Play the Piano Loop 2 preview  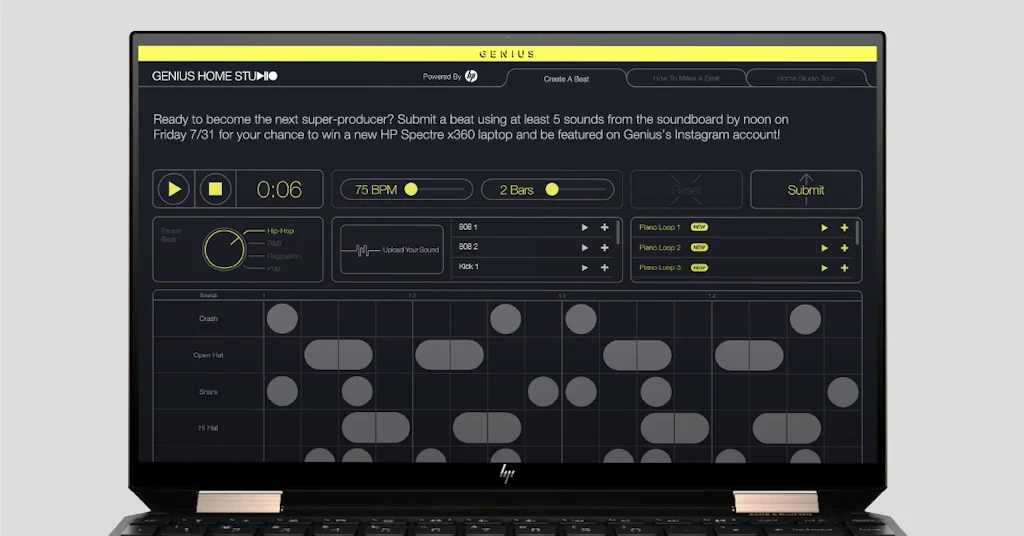[x=824, y=247]
